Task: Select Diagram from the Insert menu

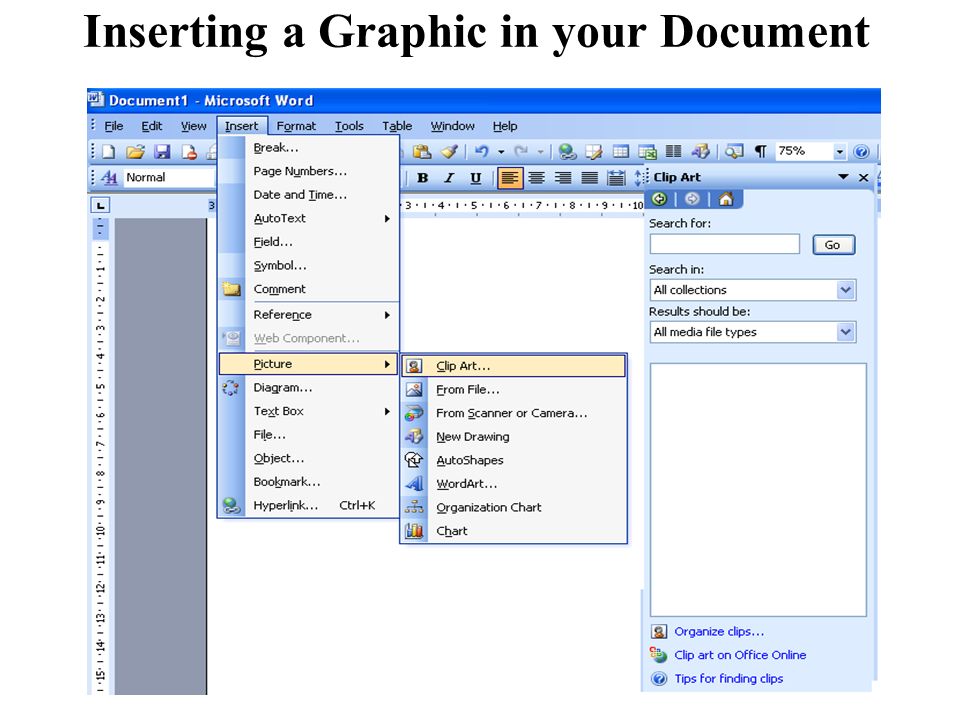Action: (x=309, y=388)
